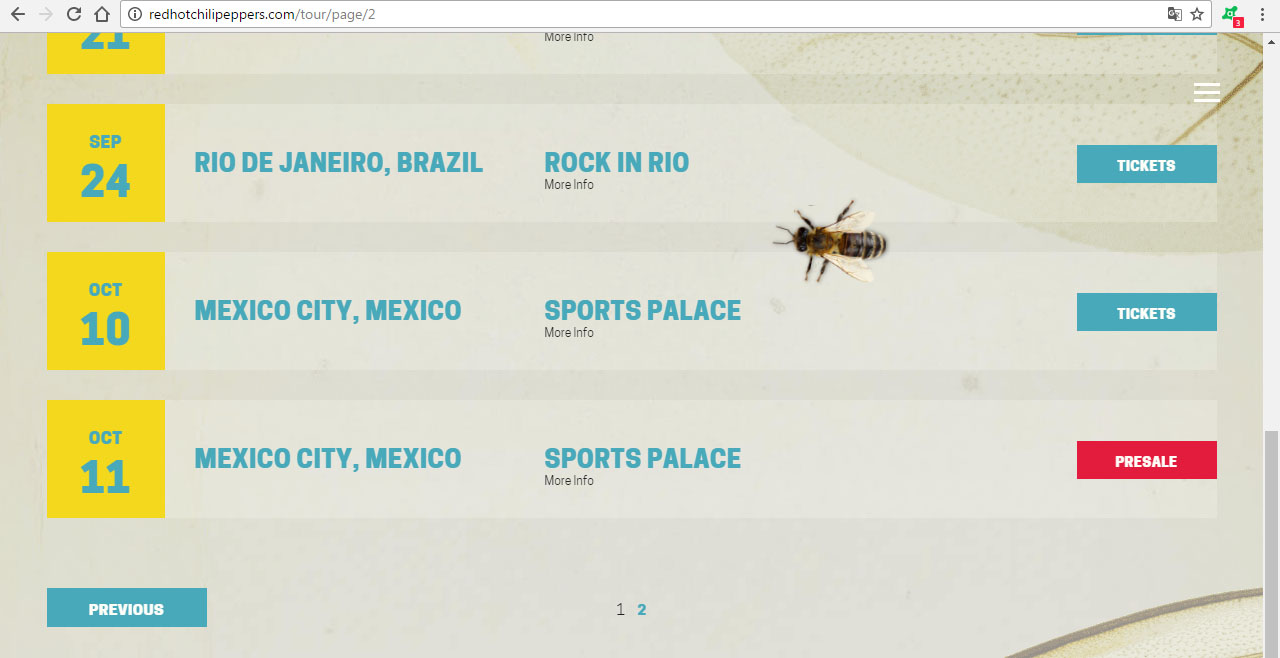Open the browser home page
The width and height of the screenshot is (1280, 658).
pos(101,14)
